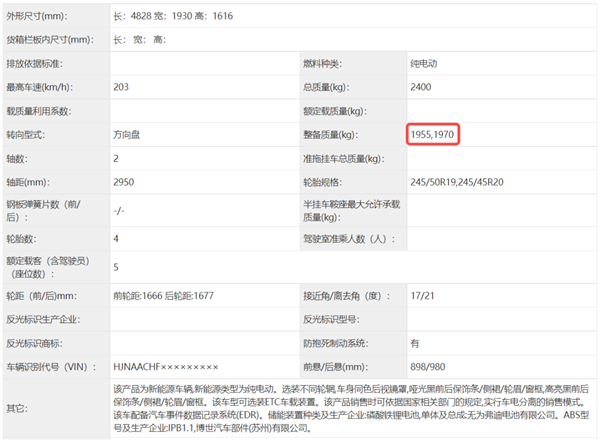Click the 方向盘 steering type value
Image resolution: width=600 pixels, height=440 pixels.
tap(130, 134)
